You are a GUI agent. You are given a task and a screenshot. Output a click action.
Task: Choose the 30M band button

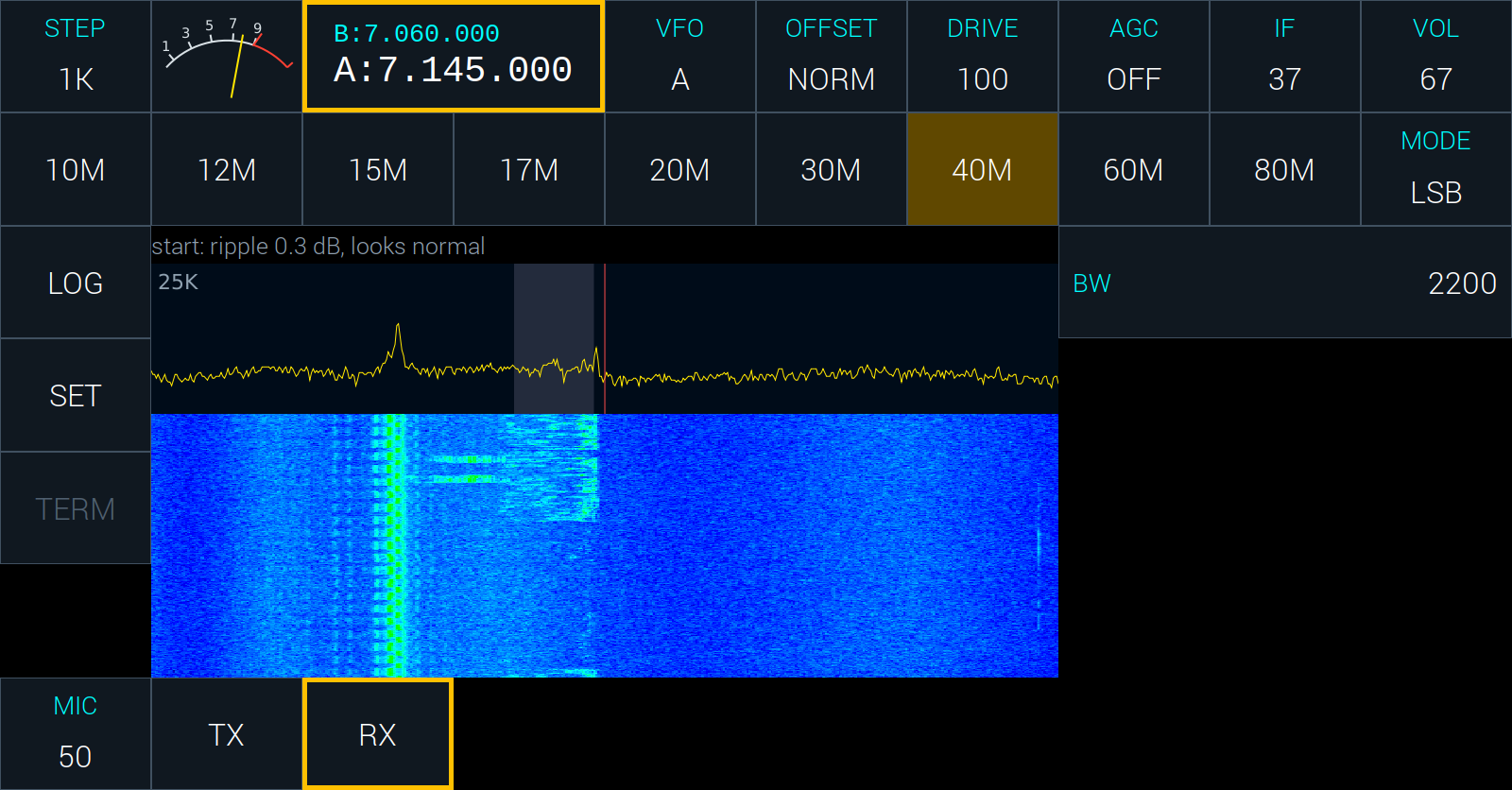[x=832, y=169]
